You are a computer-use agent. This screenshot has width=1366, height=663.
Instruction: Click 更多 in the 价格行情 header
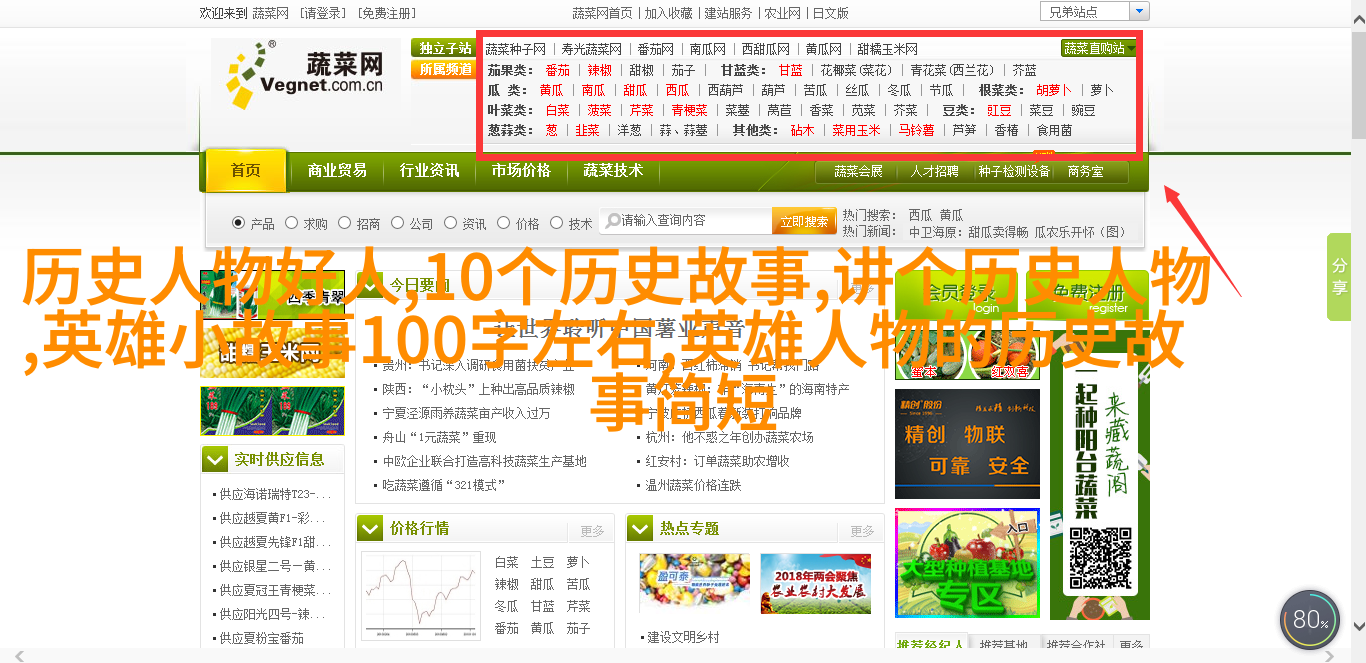pyautogui.click(x=592, y=531)
